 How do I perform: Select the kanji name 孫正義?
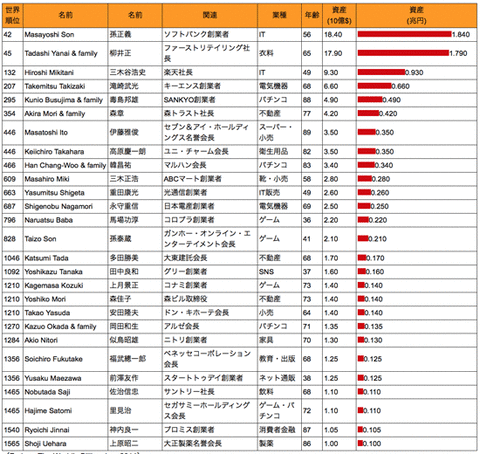(120, 35)
